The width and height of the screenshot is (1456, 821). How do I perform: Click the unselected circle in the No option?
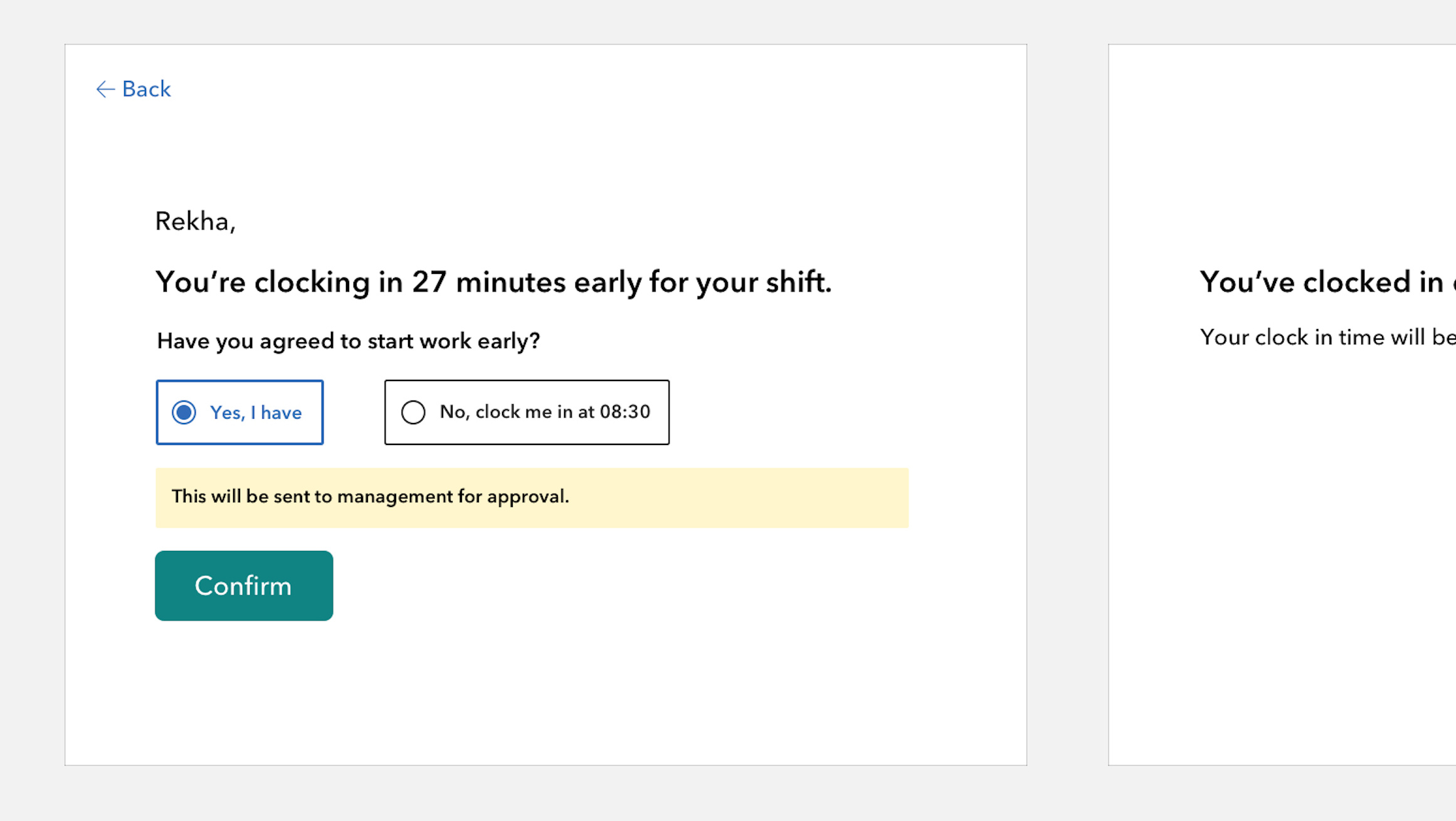(412, 412)
